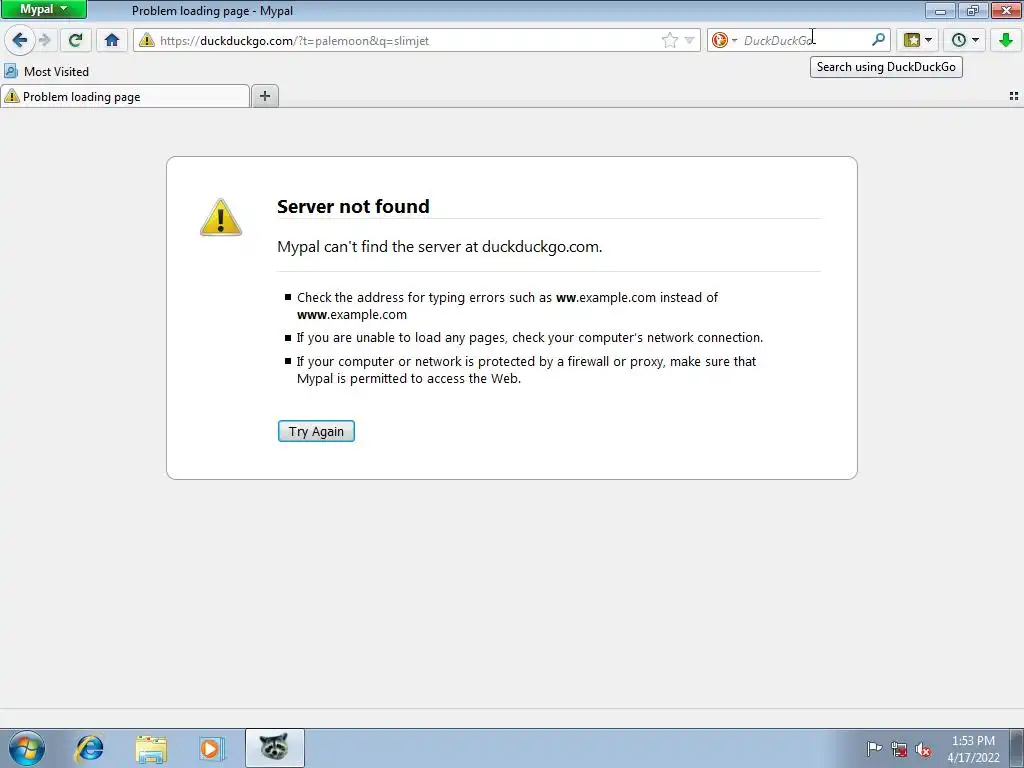Click the network connection suggestion text

click(530, 338)
